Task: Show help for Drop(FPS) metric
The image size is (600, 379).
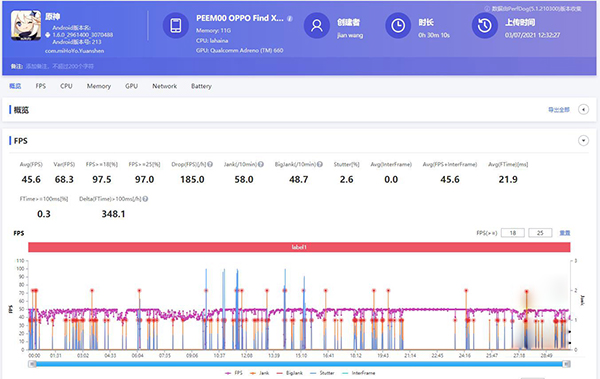Action: [x=210, y=164]
